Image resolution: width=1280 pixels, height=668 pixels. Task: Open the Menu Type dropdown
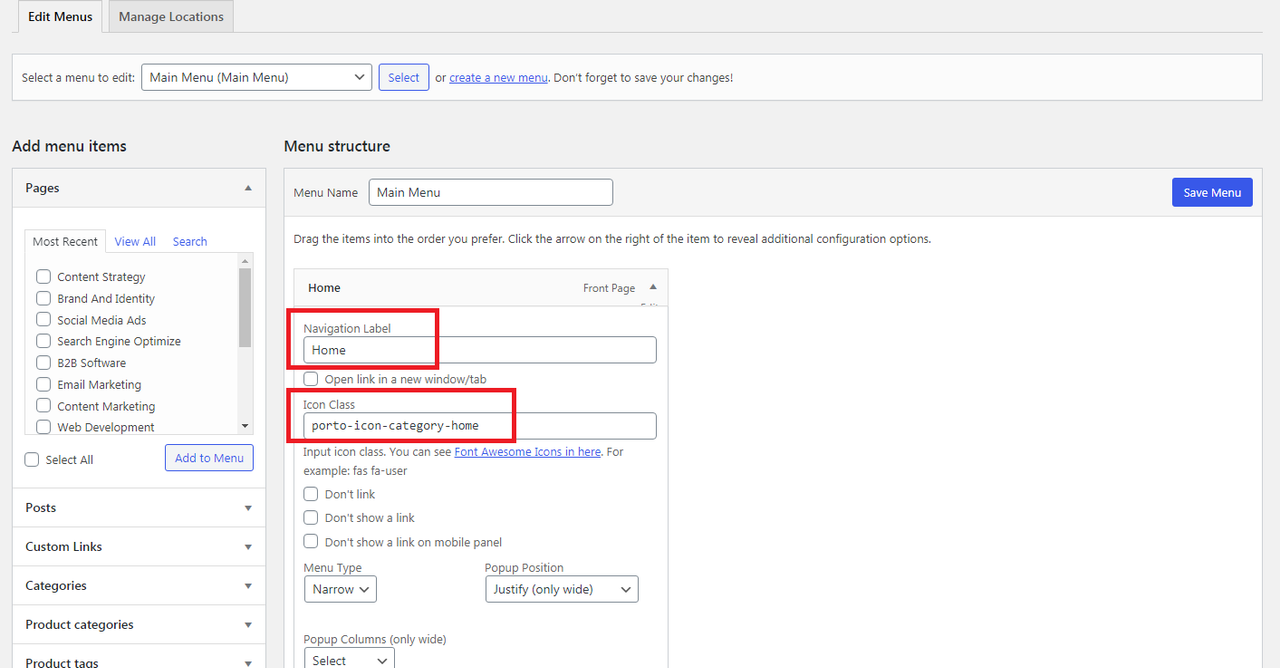coord(340,589)
